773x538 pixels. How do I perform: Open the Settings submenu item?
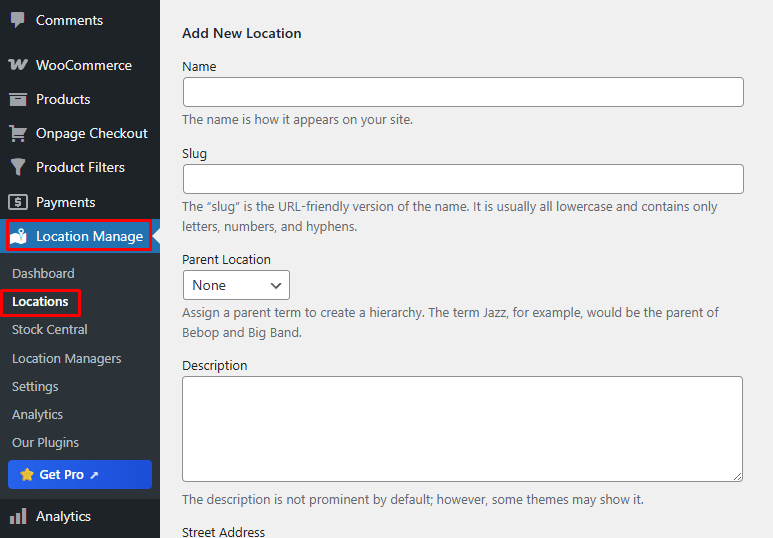pos(35,387)
